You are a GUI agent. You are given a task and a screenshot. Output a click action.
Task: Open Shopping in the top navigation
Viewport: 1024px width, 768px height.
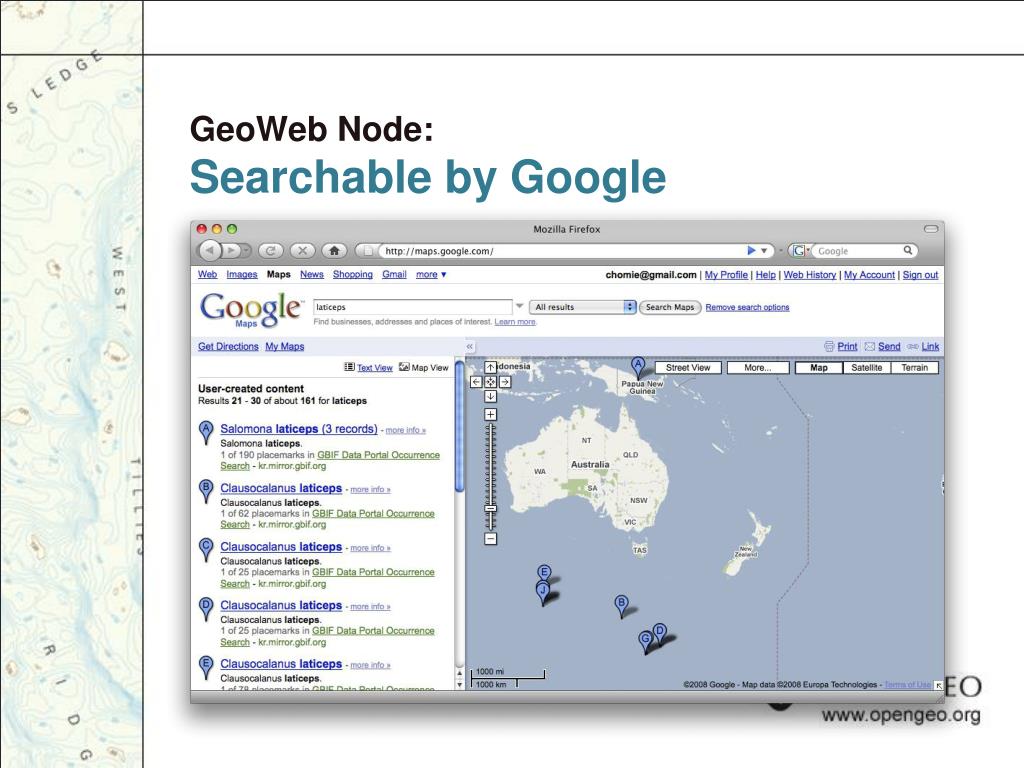point(353,274)
